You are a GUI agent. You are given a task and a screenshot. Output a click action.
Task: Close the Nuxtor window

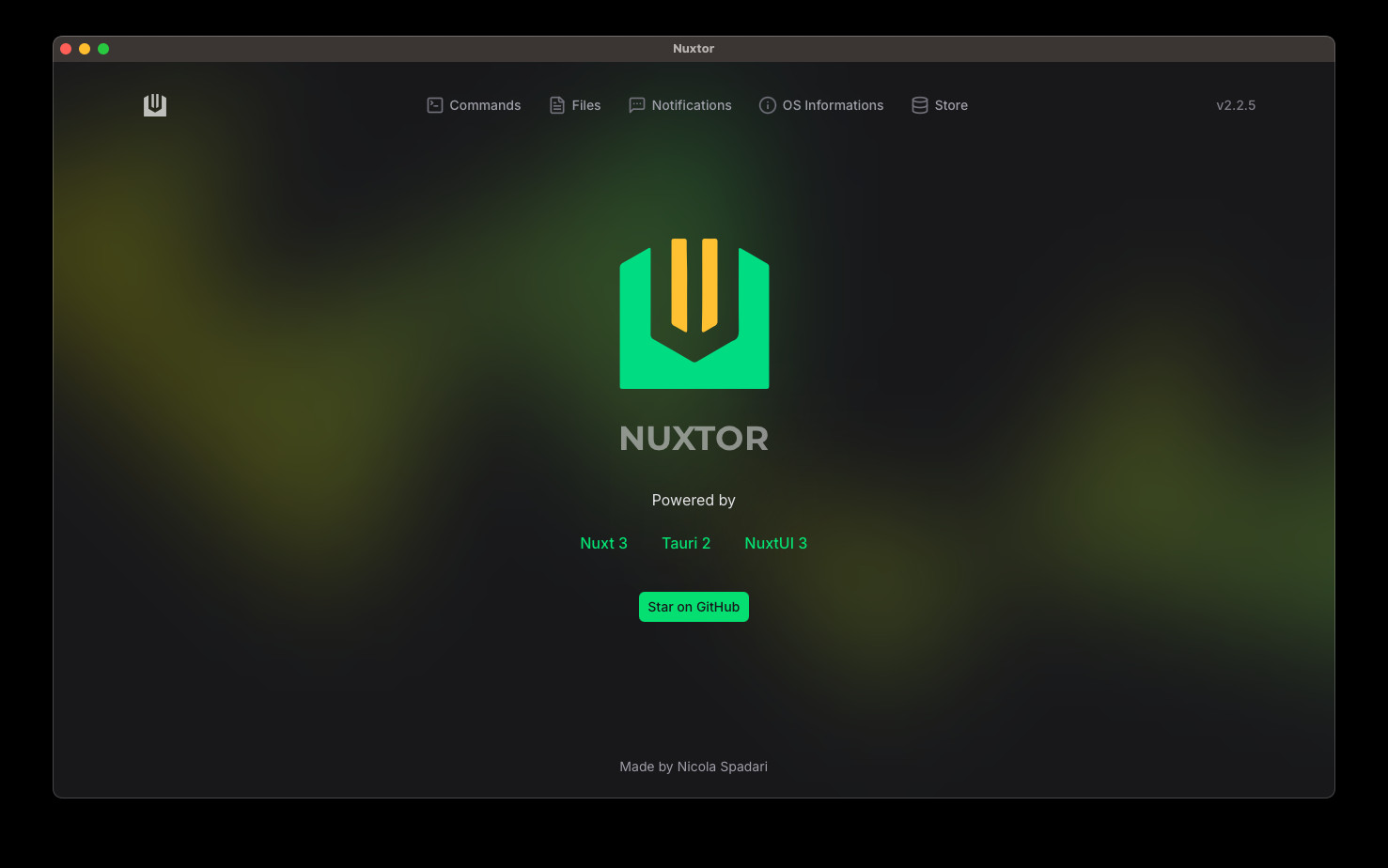(x=66, y=49)
